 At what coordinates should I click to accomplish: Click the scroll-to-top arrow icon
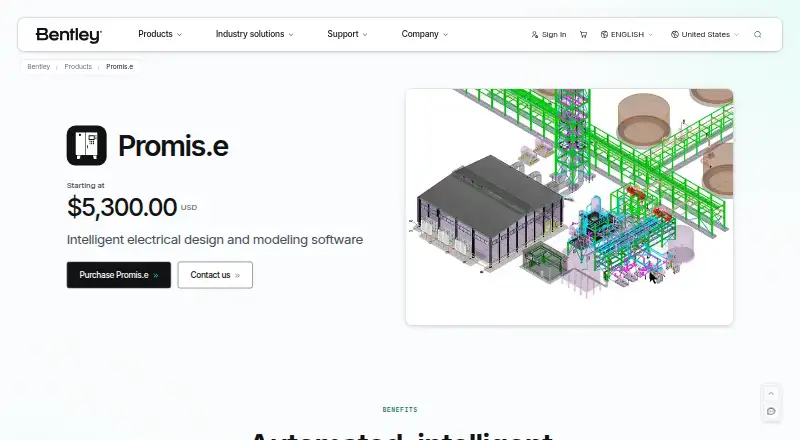(771, 394)
